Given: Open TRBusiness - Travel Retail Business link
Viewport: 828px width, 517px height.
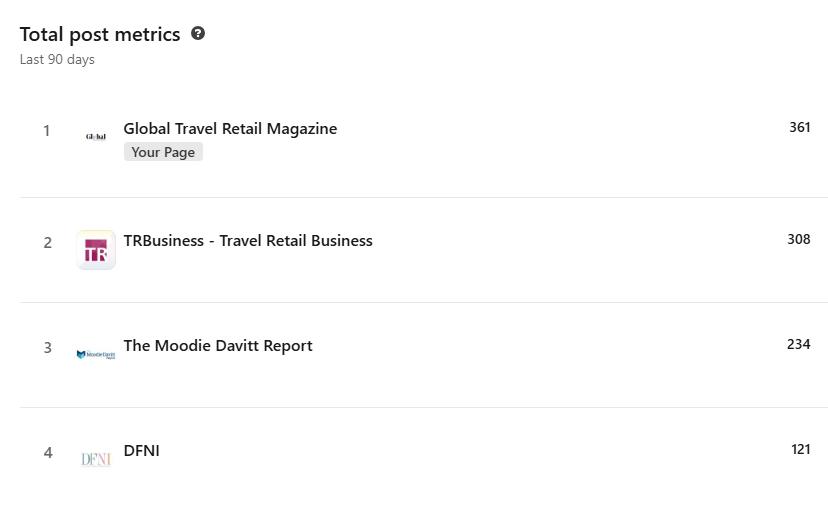Looking at the screenshot, I should [x=248, y=240].
